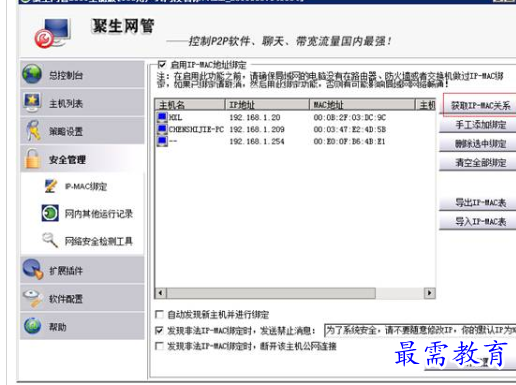The height and width of the screenshot is (385, 516).
Task: Click 删除选中绑定 button
Action: pos(478,144)
